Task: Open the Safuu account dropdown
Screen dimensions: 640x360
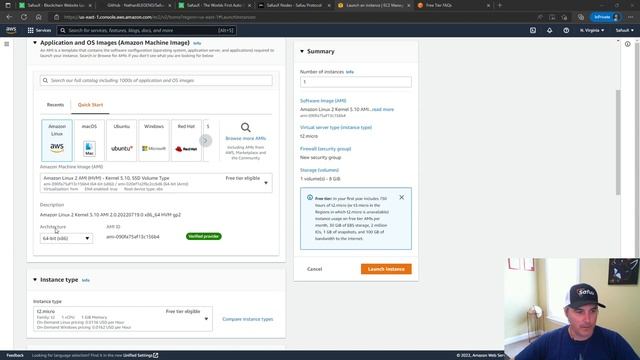Action: click(624, 30)
